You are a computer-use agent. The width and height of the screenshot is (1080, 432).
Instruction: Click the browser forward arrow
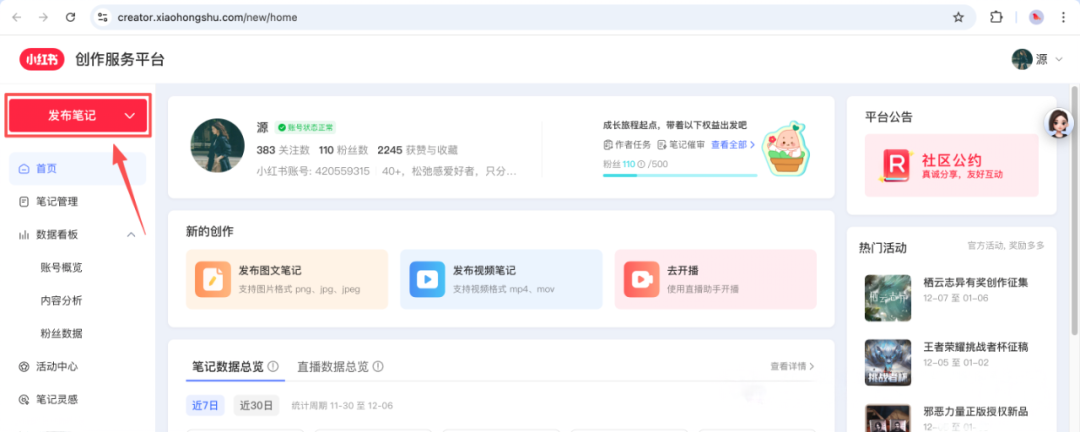click(x=43, y=17)
